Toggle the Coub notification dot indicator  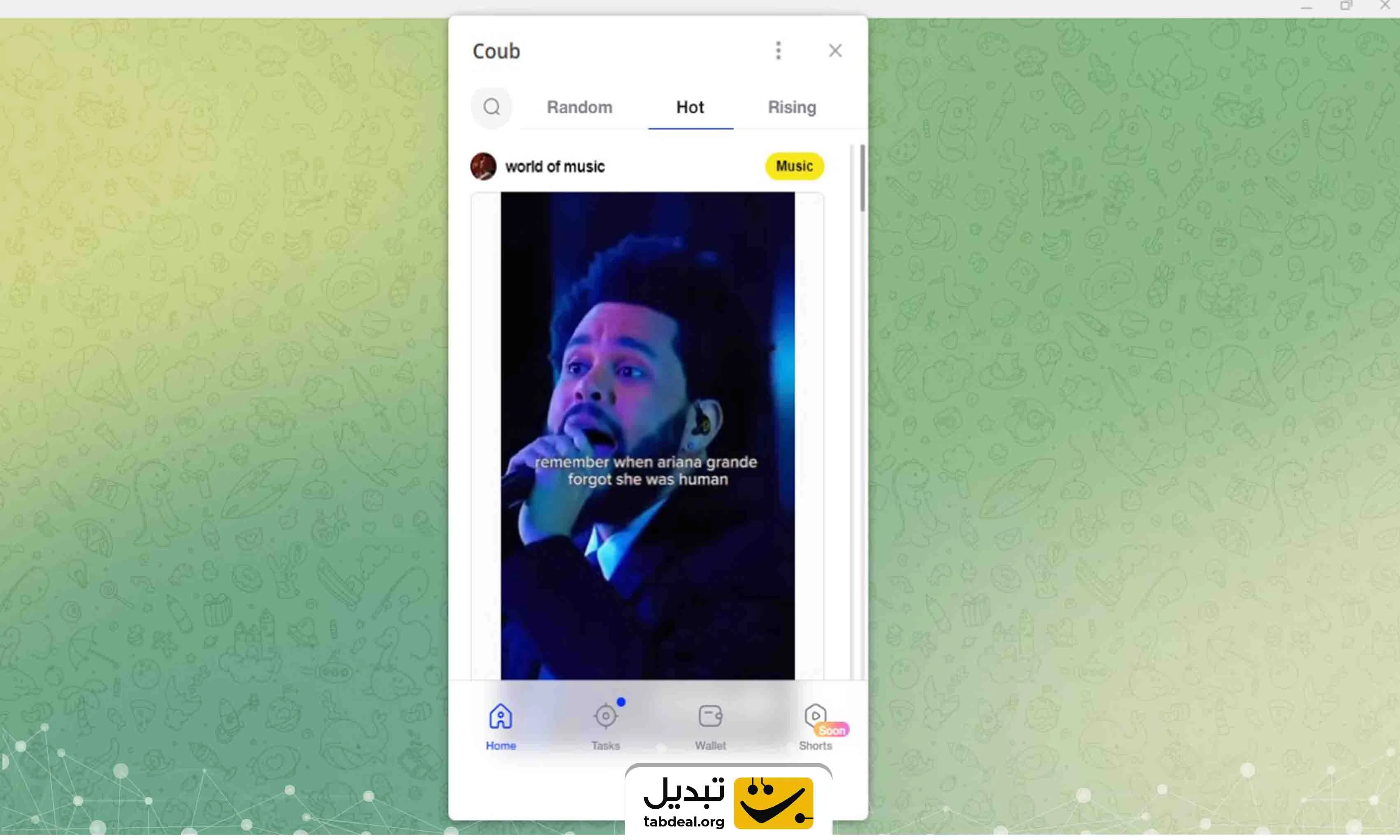pyautogui.click(x=621, y=700)
